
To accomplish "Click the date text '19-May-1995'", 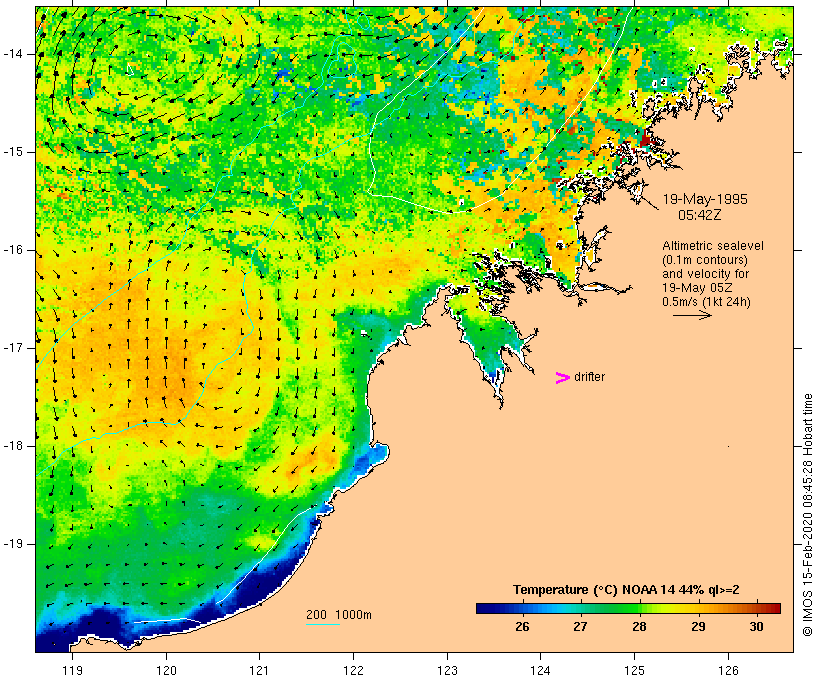I will click(x=705, y=199).
